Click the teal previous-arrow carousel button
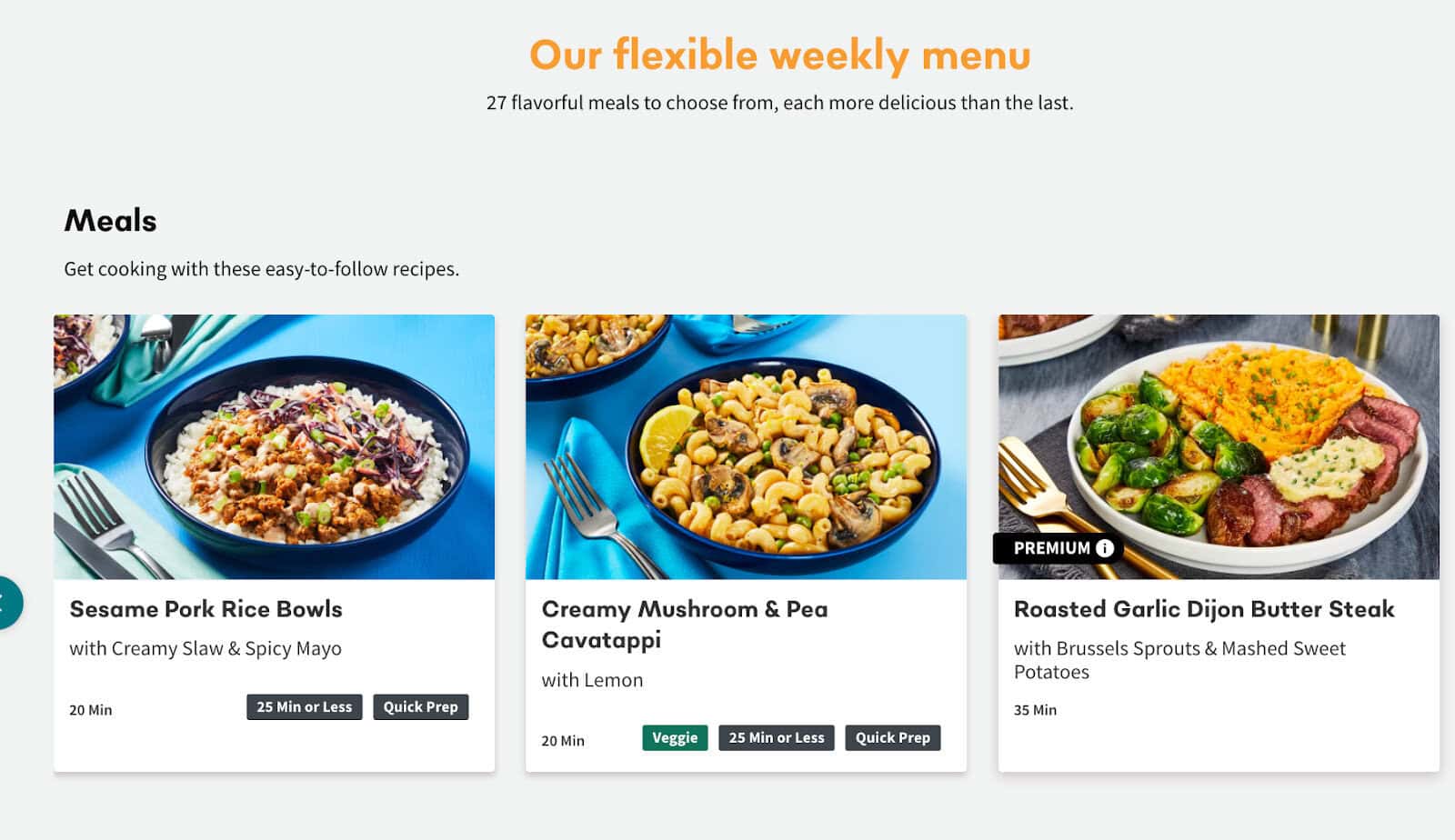Image resolution: width=1455 pixels, height=840 pixels. (6, 602)
